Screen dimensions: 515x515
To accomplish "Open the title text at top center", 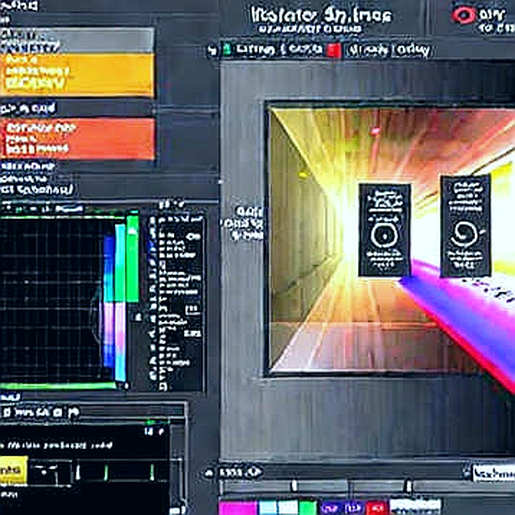I will [321, 15].
